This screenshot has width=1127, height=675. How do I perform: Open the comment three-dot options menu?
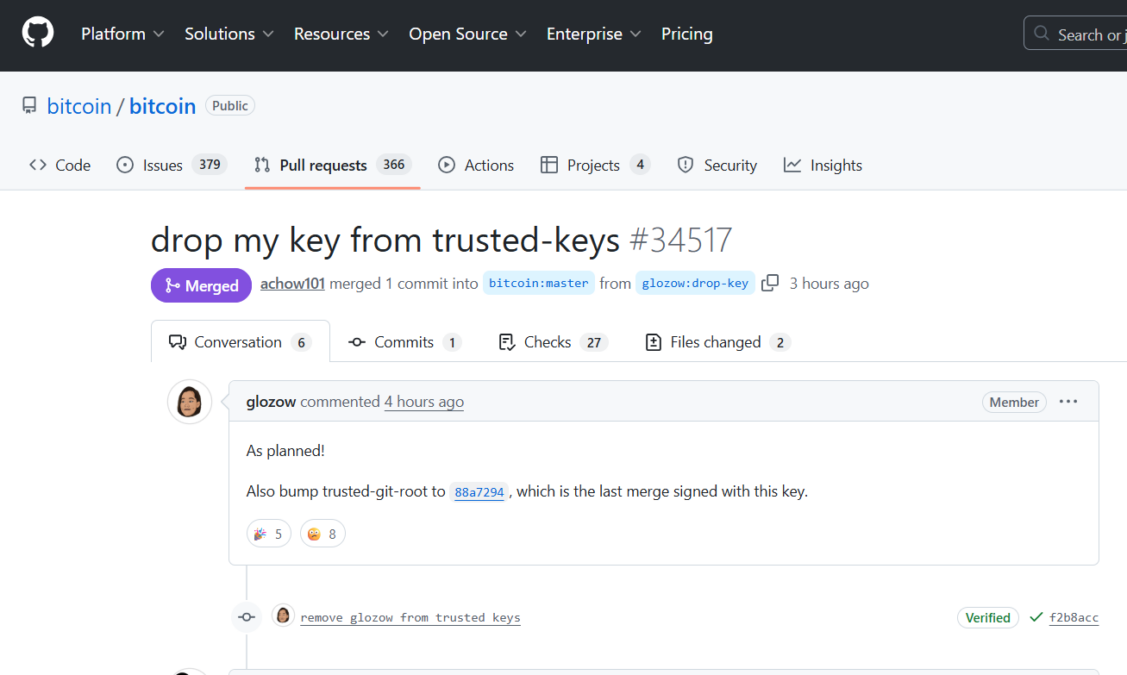coord(1068,402)
